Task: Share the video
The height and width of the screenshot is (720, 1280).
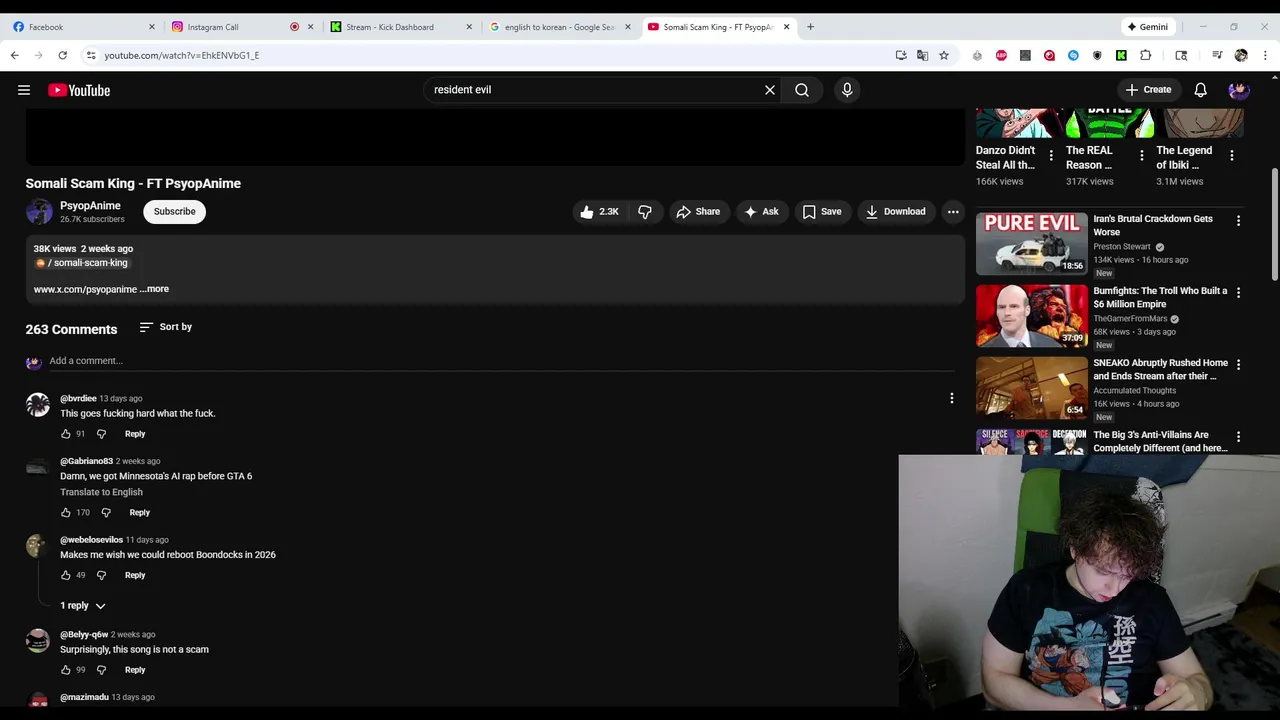Action: tap(698, 212)
